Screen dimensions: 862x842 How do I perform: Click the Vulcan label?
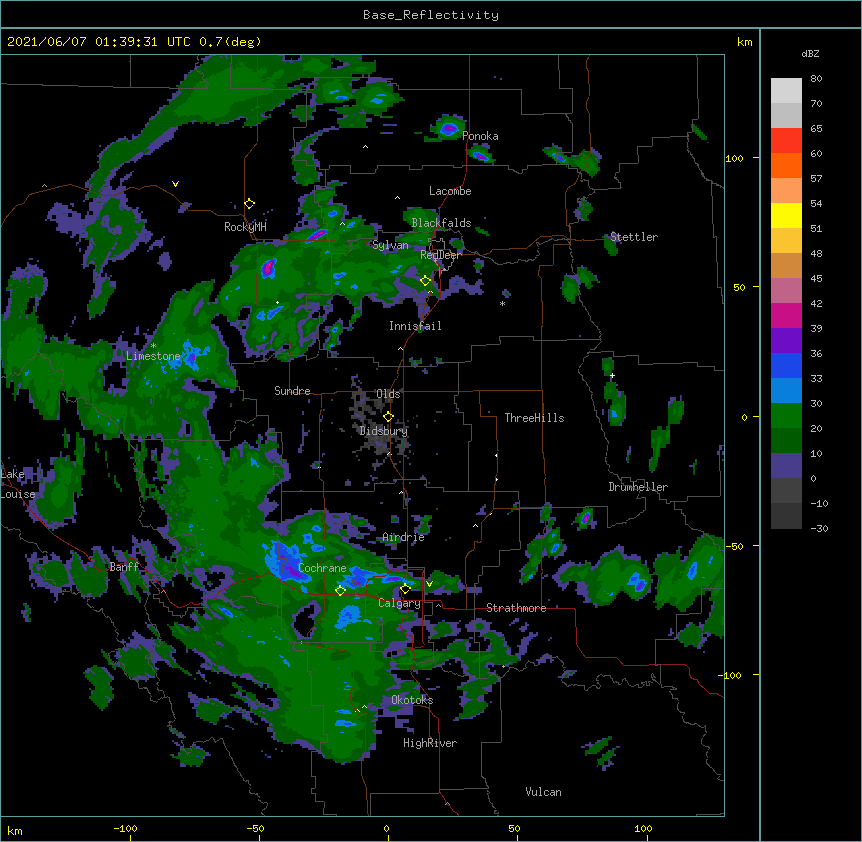tap(543, 792)
